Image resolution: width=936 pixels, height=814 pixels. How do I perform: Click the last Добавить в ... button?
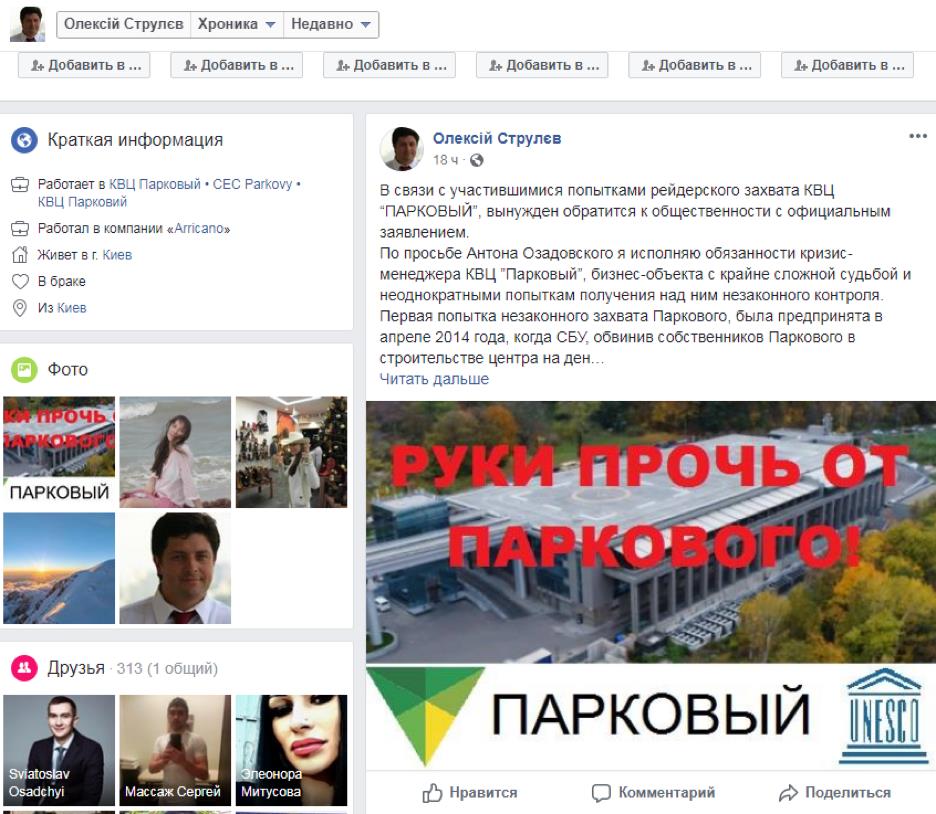(x=847, y=65)
